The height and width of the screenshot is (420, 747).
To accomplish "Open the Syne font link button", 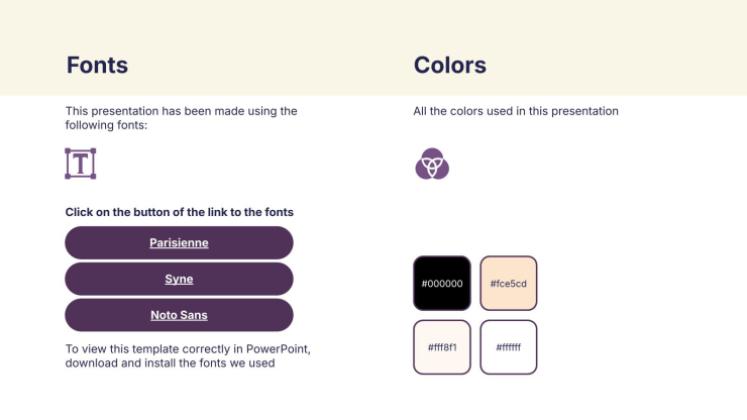I will (179, 279).
